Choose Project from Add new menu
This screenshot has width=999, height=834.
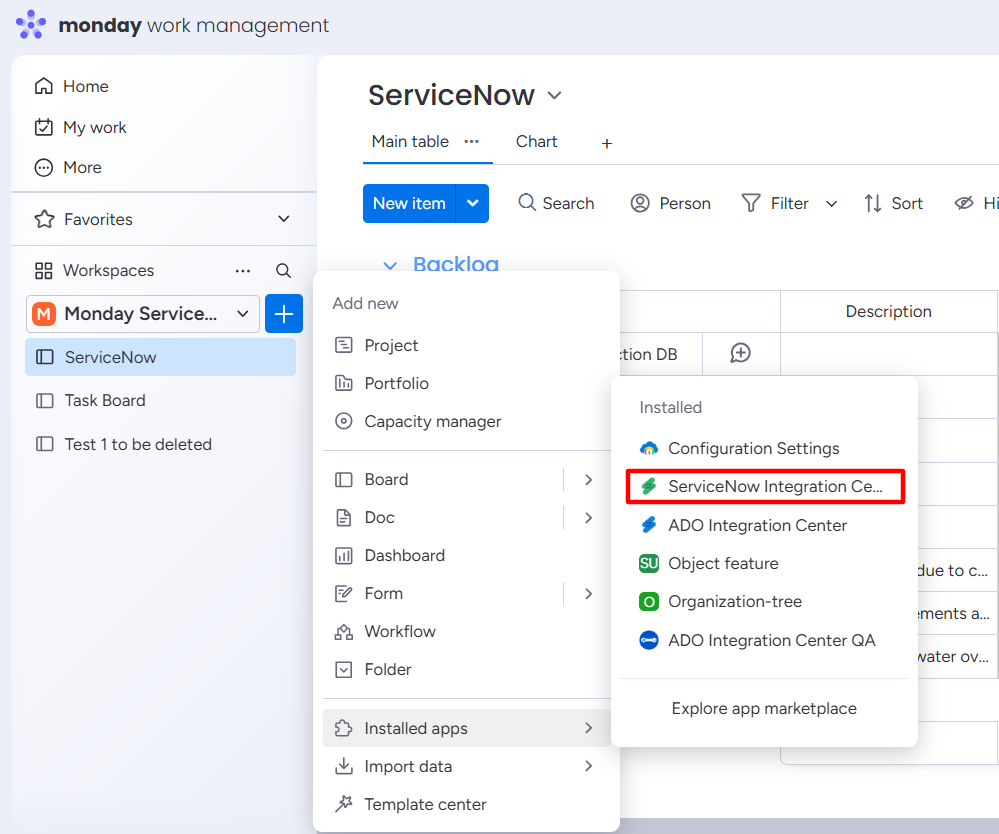point(466,345)
